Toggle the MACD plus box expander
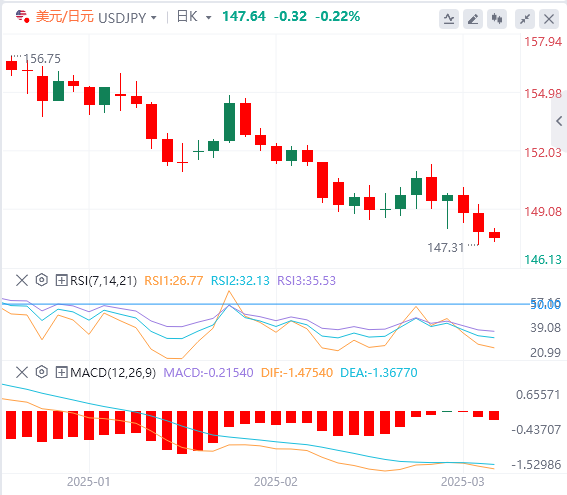This screenshot has width=567, height=495. coord(61,372)
